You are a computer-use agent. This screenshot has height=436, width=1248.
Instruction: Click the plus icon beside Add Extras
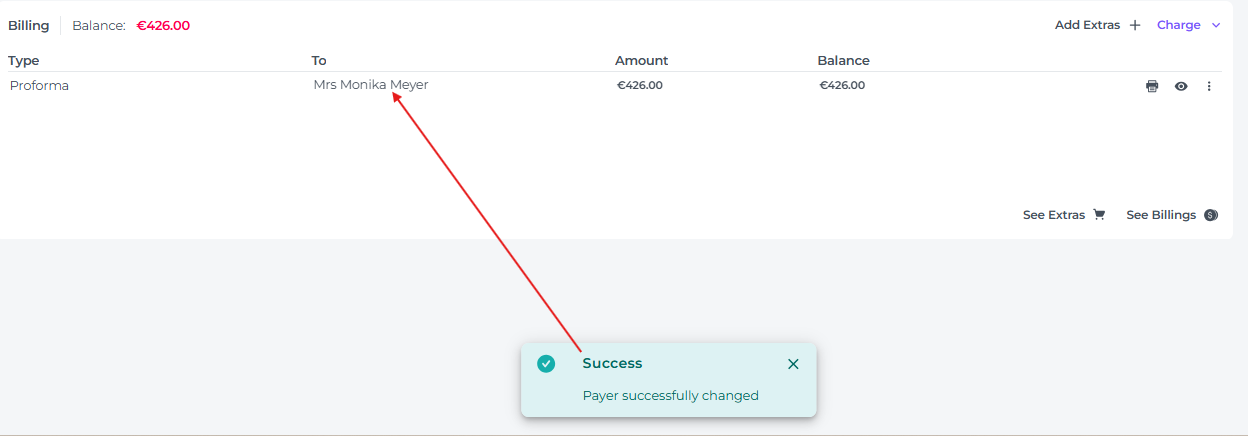click(1135, 25)
